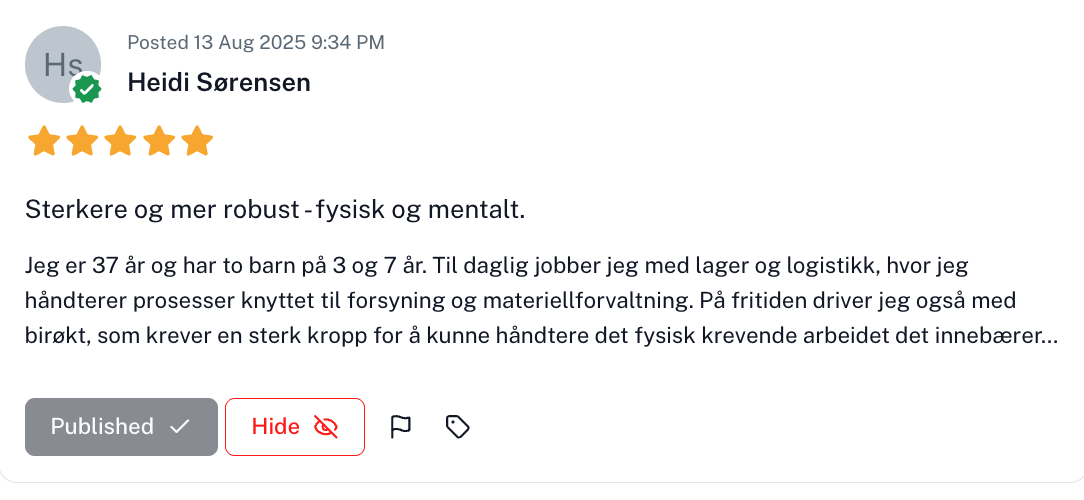The width and height of the screenshot is (1084, 500).
Task: Click the checkmark inside Published button
Action: 180,427
